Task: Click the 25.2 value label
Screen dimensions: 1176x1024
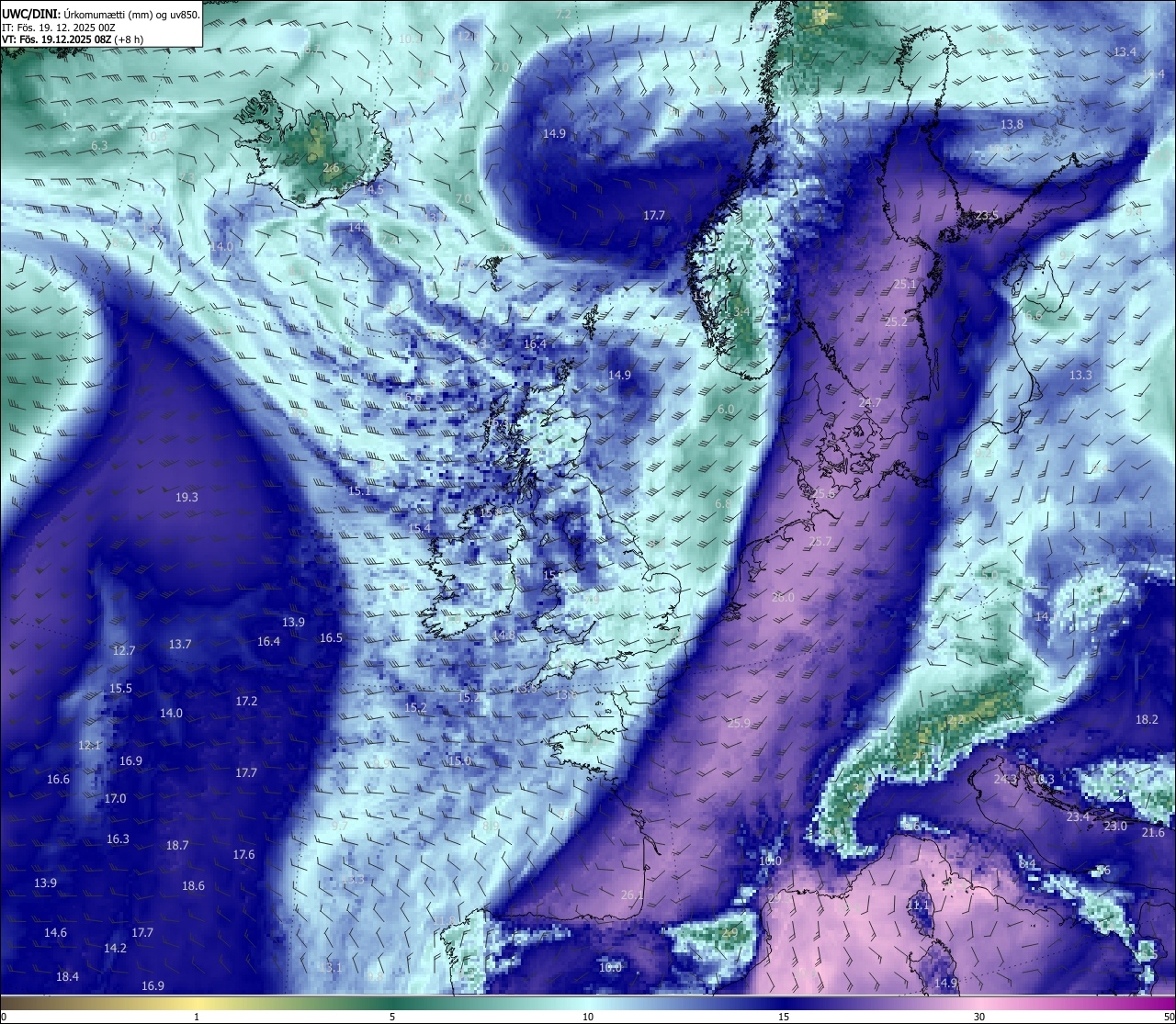Action: click(896, 321)
